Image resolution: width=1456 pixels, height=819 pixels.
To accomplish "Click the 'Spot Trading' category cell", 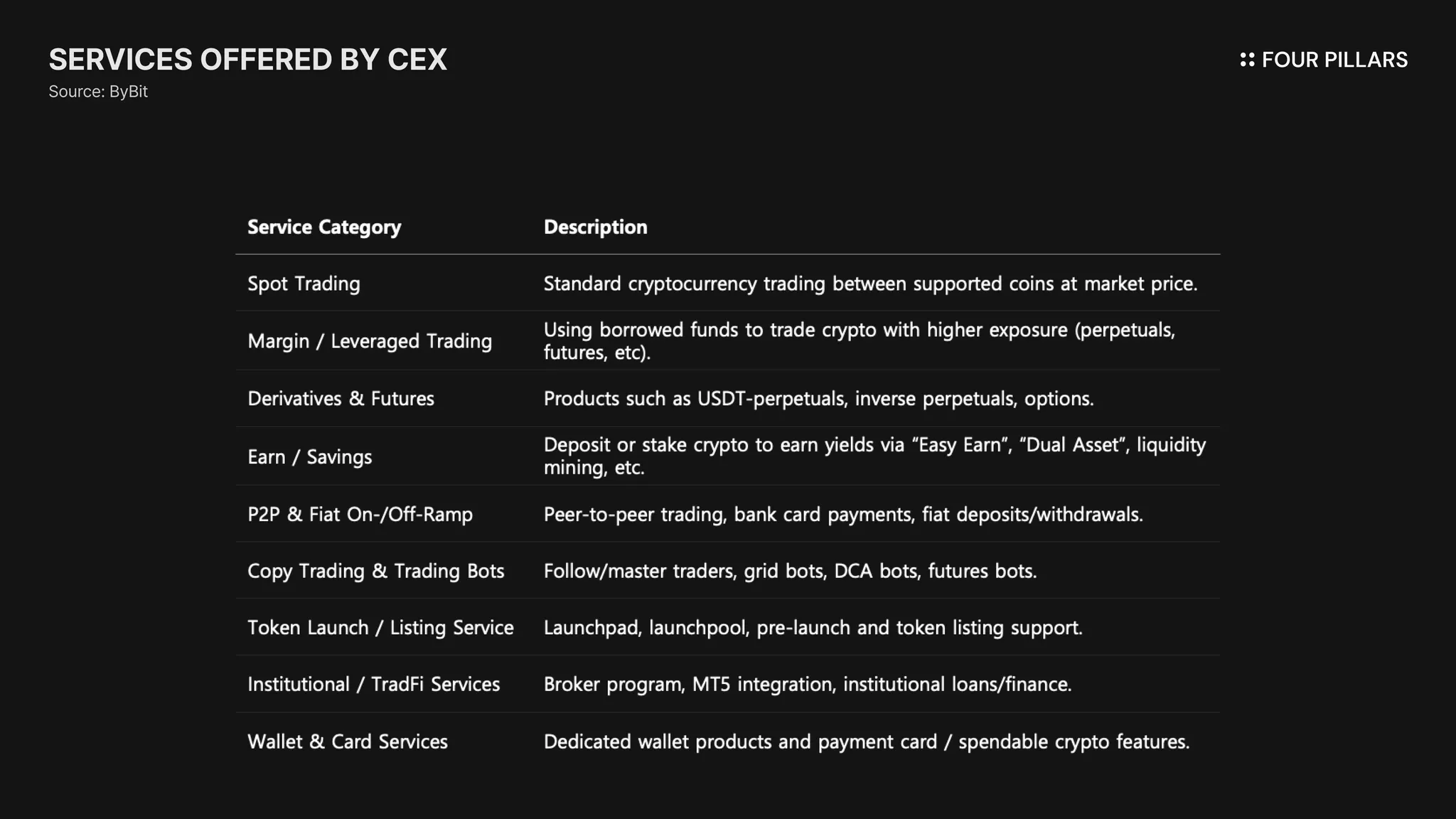I will coord(304,284).
